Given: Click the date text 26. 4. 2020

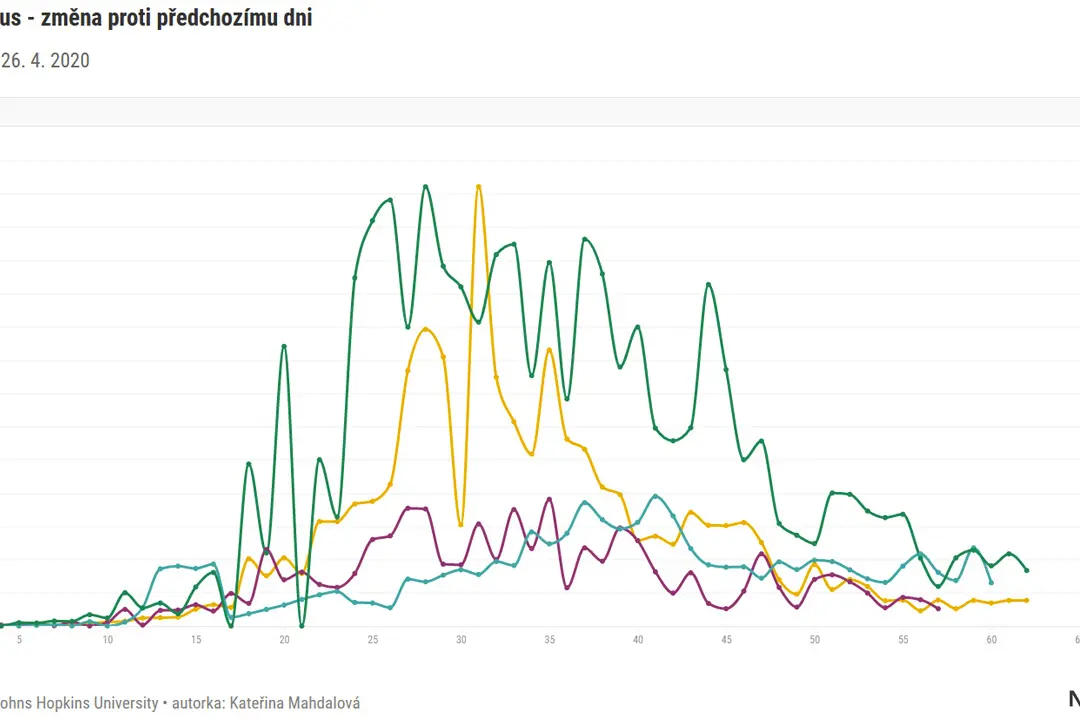Looking at the screenshot, I should (45, 61).
